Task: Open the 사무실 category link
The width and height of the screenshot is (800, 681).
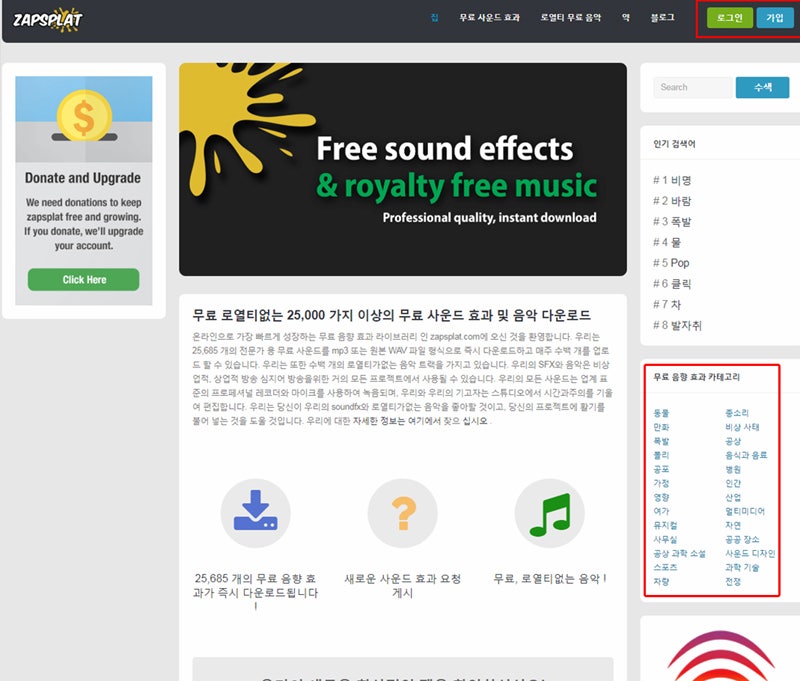Action: (665, 539)
